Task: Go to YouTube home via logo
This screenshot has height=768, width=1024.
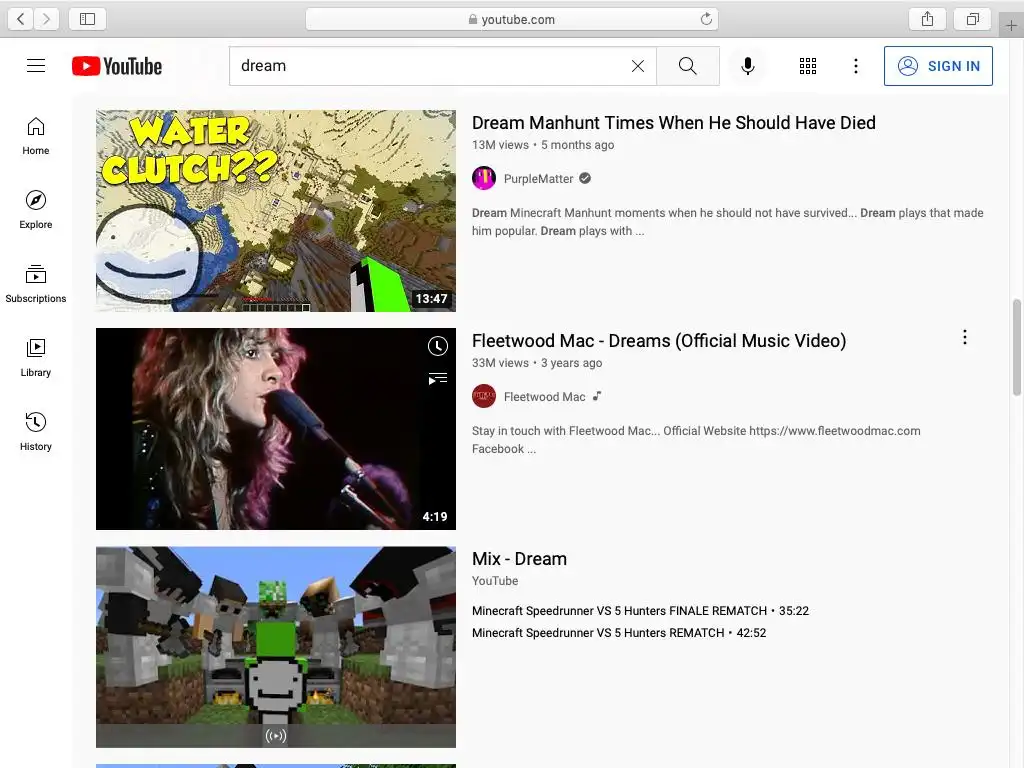Action: point(117,66)
